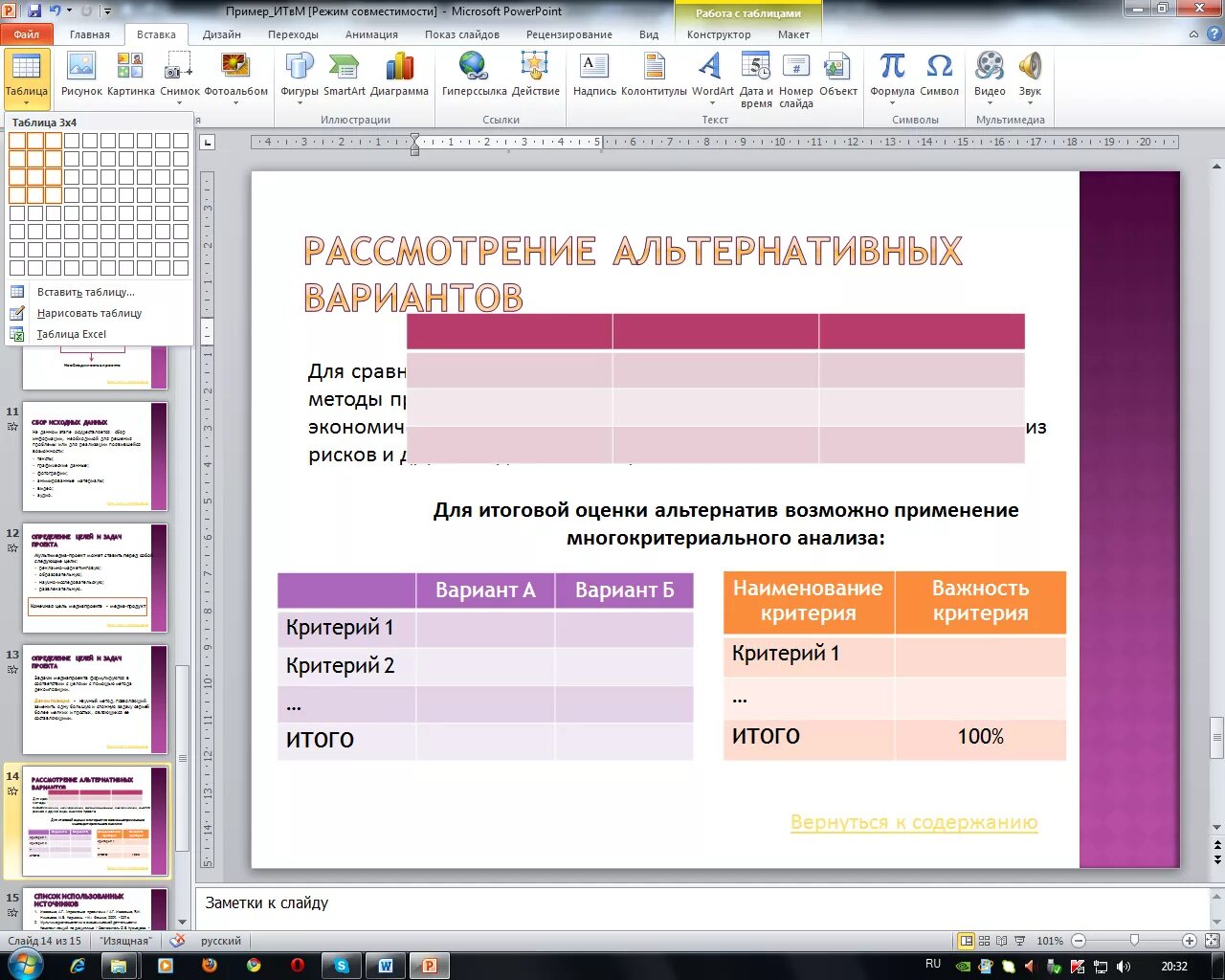The height and width of the screenshot is (980, 1225).
Task: Insert a picture with Рисунок icon
Action: 81,75
